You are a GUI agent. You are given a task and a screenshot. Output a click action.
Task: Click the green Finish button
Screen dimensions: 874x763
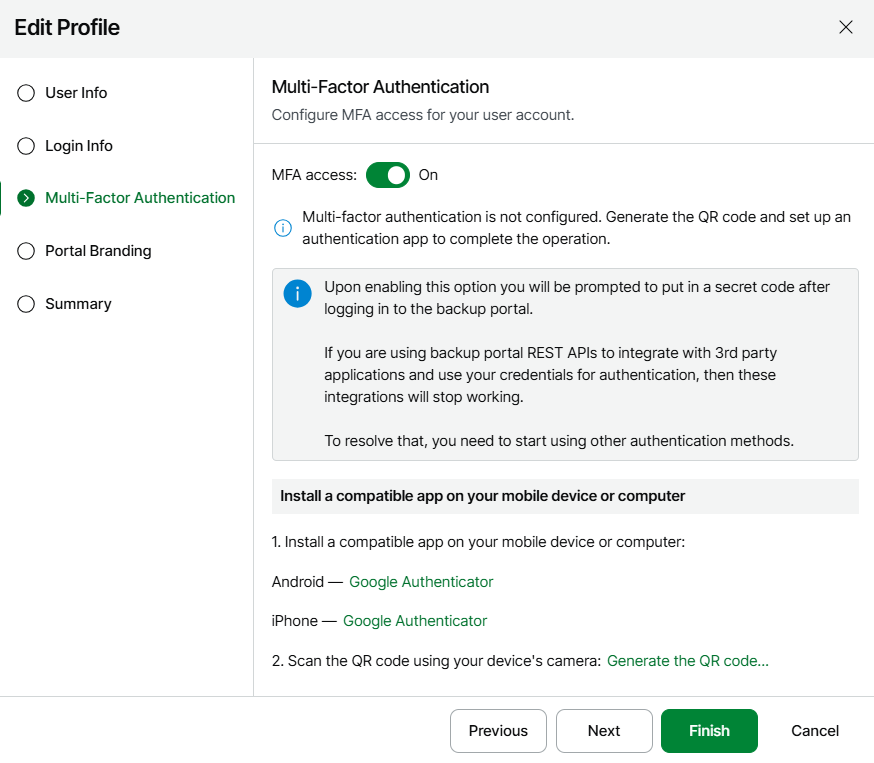[x=709, y=731]
